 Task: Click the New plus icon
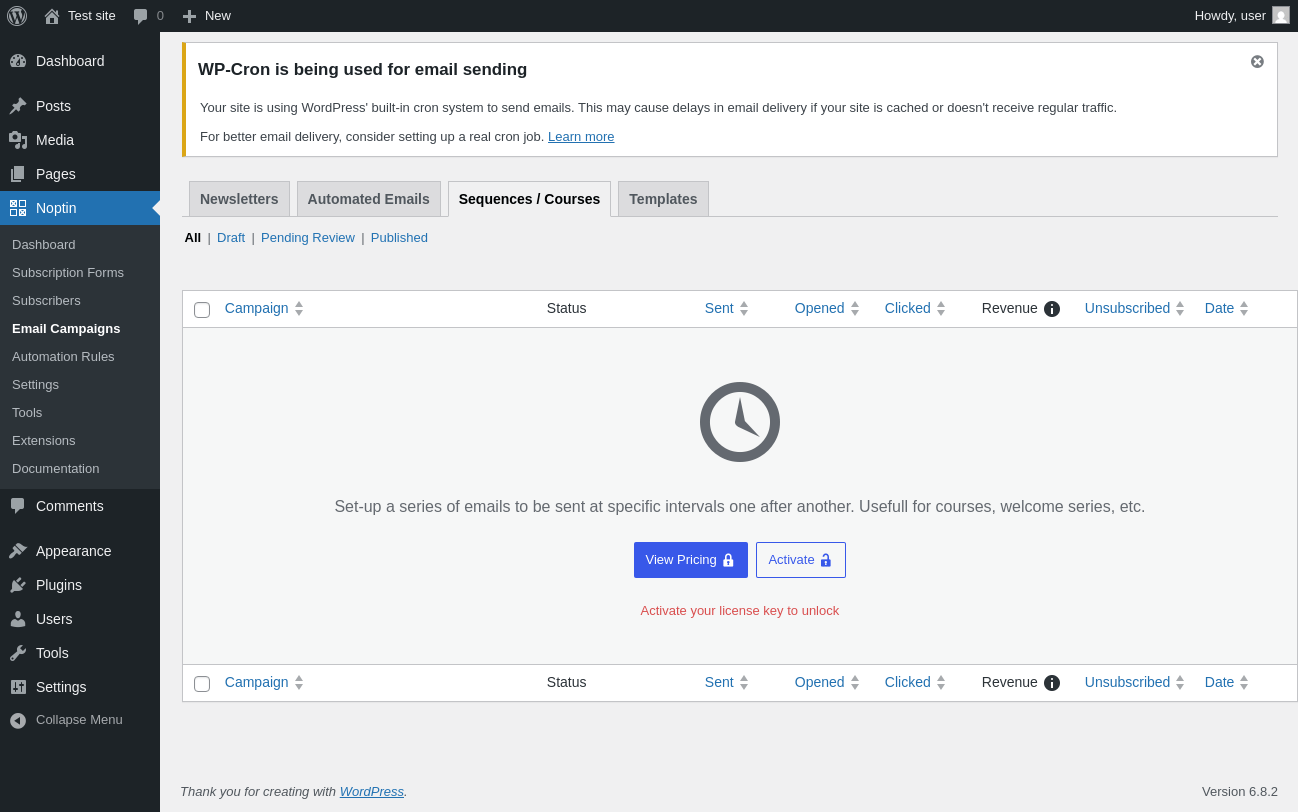pyautogui.click(x=189, y=16)
